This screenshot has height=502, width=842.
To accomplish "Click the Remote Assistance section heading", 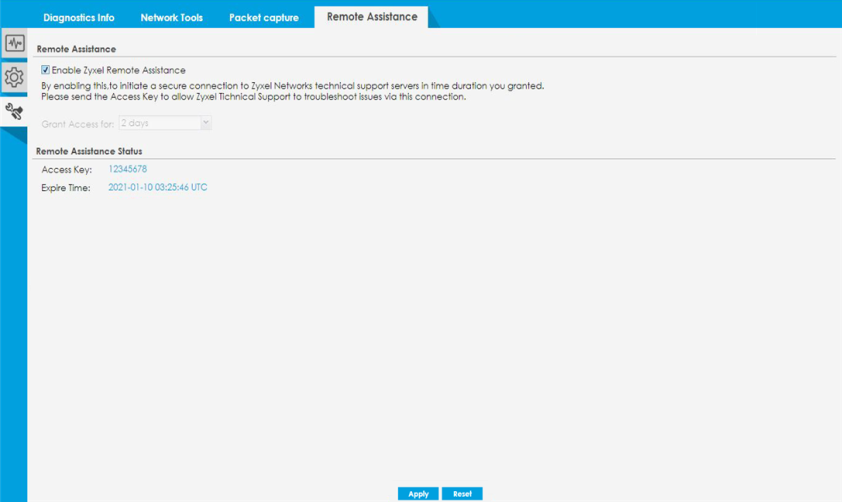I will pyautogui.click(x=76, y=49).
